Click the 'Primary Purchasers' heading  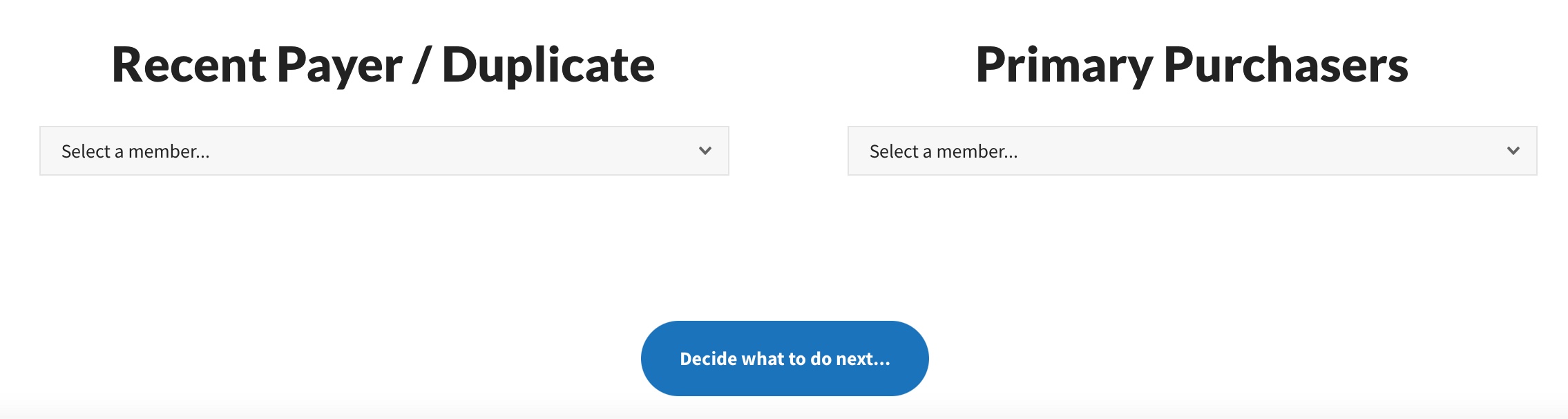(x=1192, y=65)
